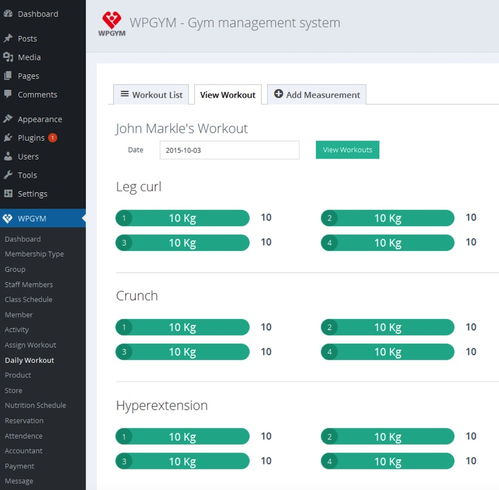Click the workout Date input field
The width and height of the screenshot is (499, 490).
coord(229,150)
